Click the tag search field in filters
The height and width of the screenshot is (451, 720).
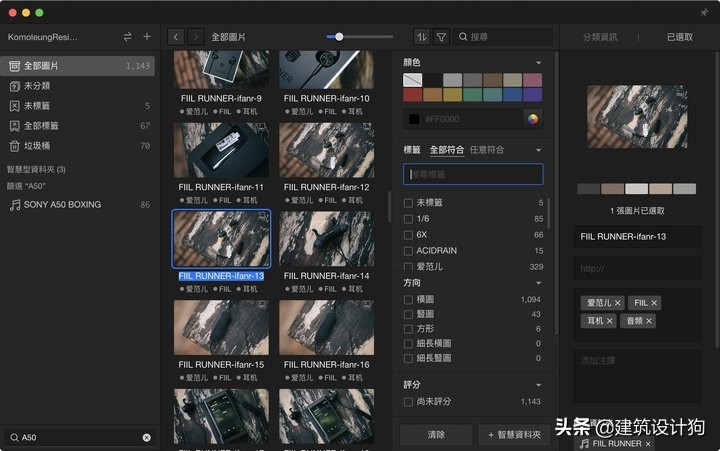pos(473,175)
